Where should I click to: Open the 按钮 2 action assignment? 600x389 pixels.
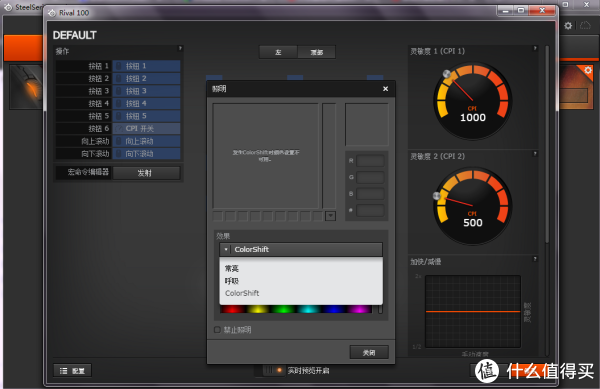pyautogui.click(x=146, y=79)
